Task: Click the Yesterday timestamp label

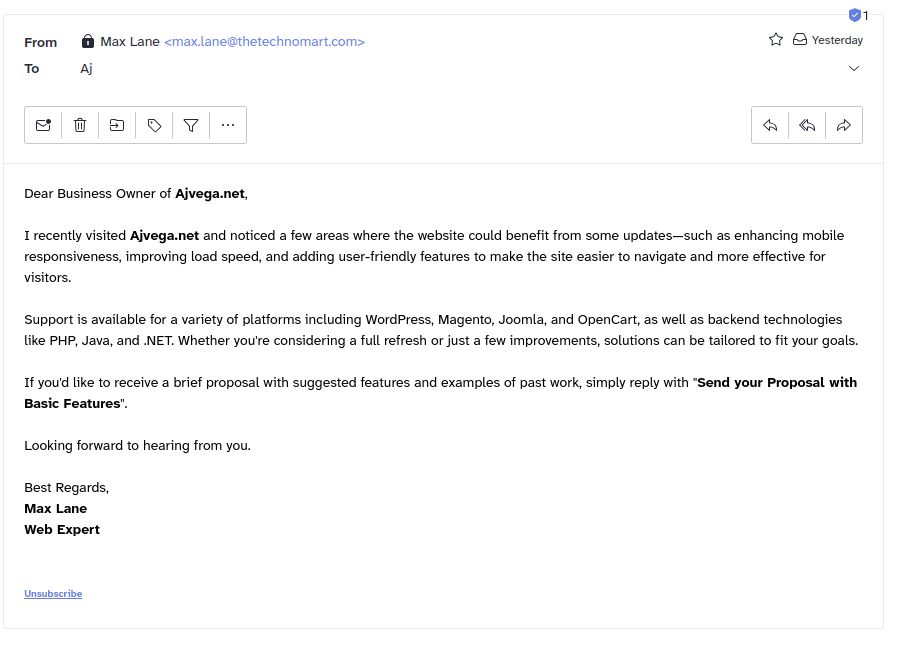Action: click(x=837, y=40)
